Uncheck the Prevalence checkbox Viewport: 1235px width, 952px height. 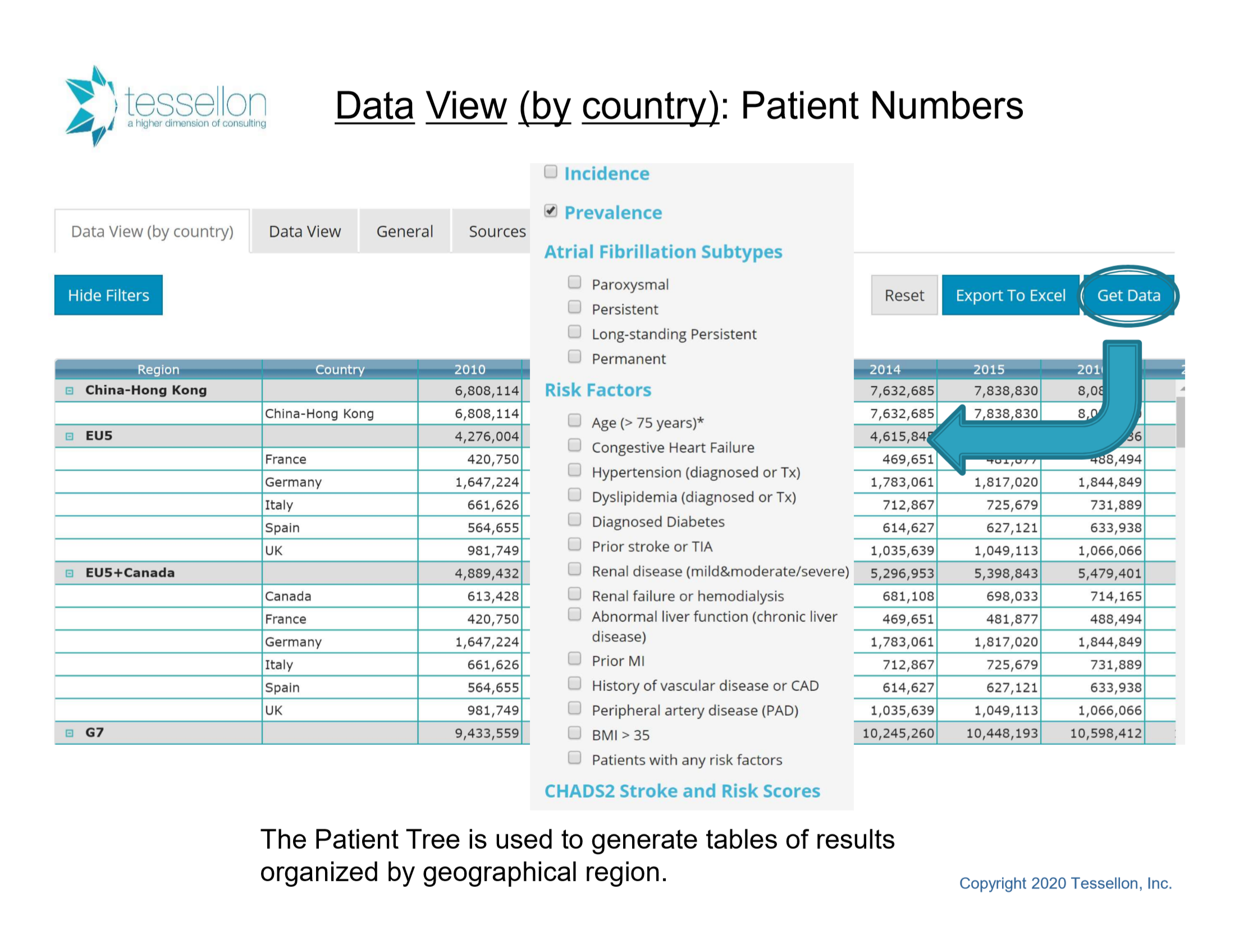551,211
